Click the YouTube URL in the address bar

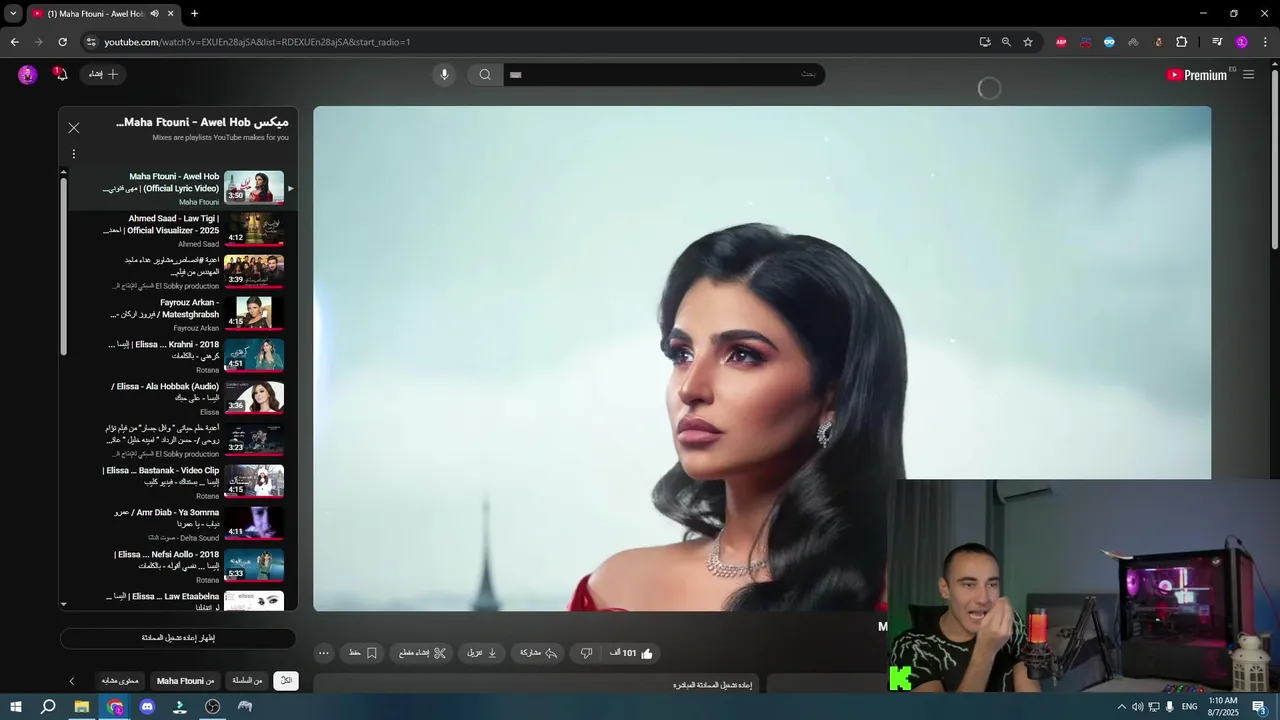click(x=257, y=42)
